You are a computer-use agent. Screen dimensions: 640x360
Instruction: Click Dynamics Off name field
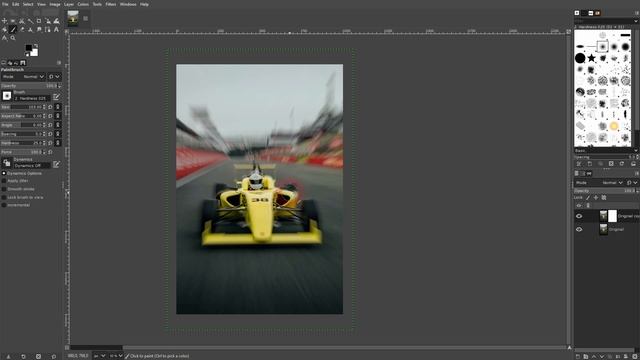point(32,166)
